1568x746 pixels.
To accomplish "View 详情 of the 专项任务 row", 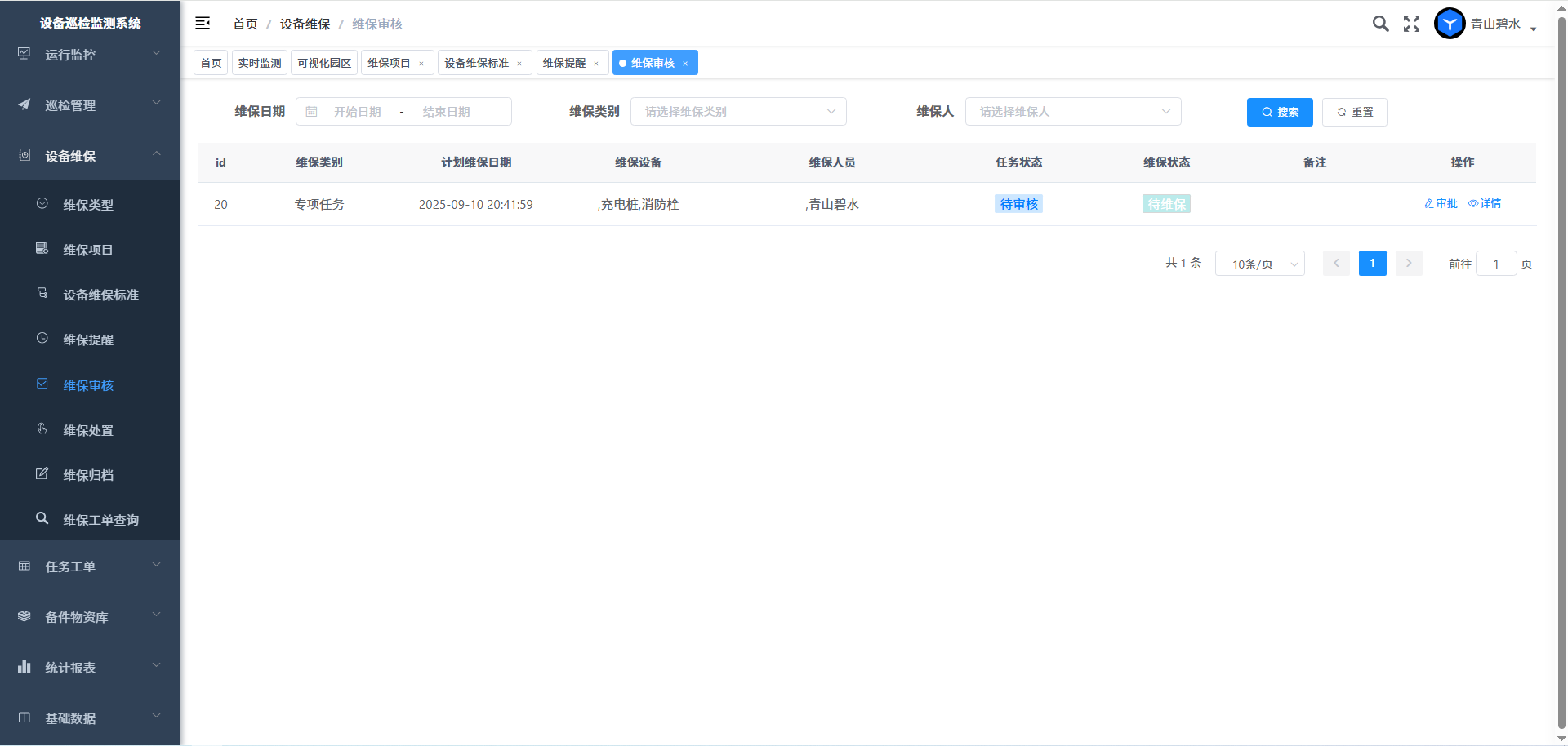I will (x=1485, y=204).
